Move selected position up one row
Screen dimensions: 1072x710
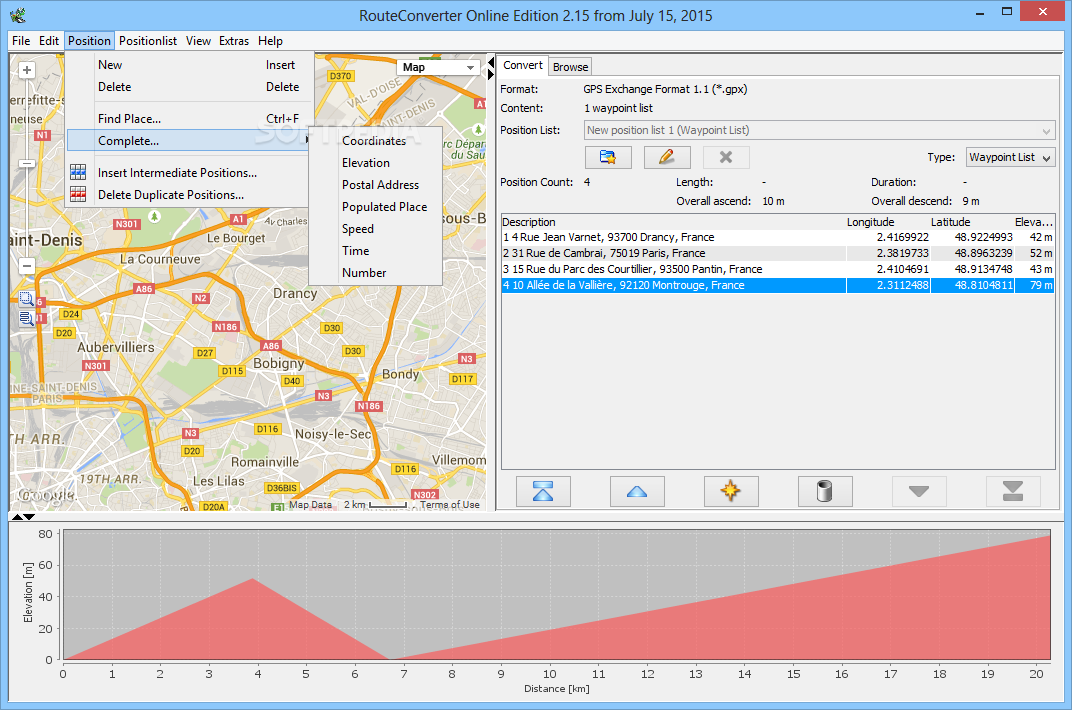(636, 491)
